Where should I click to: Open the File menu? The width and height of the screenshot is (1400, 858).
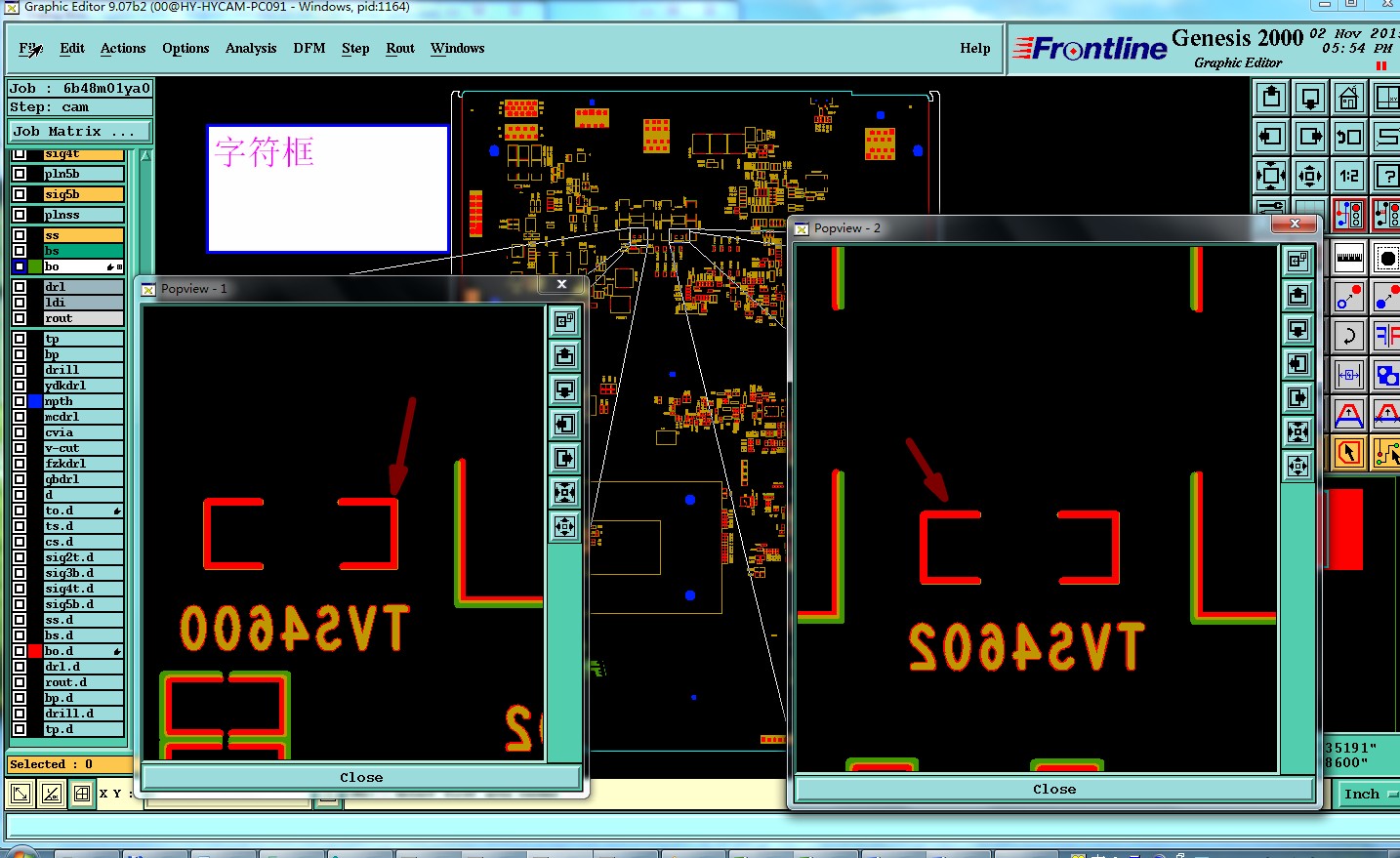[30, 48]
